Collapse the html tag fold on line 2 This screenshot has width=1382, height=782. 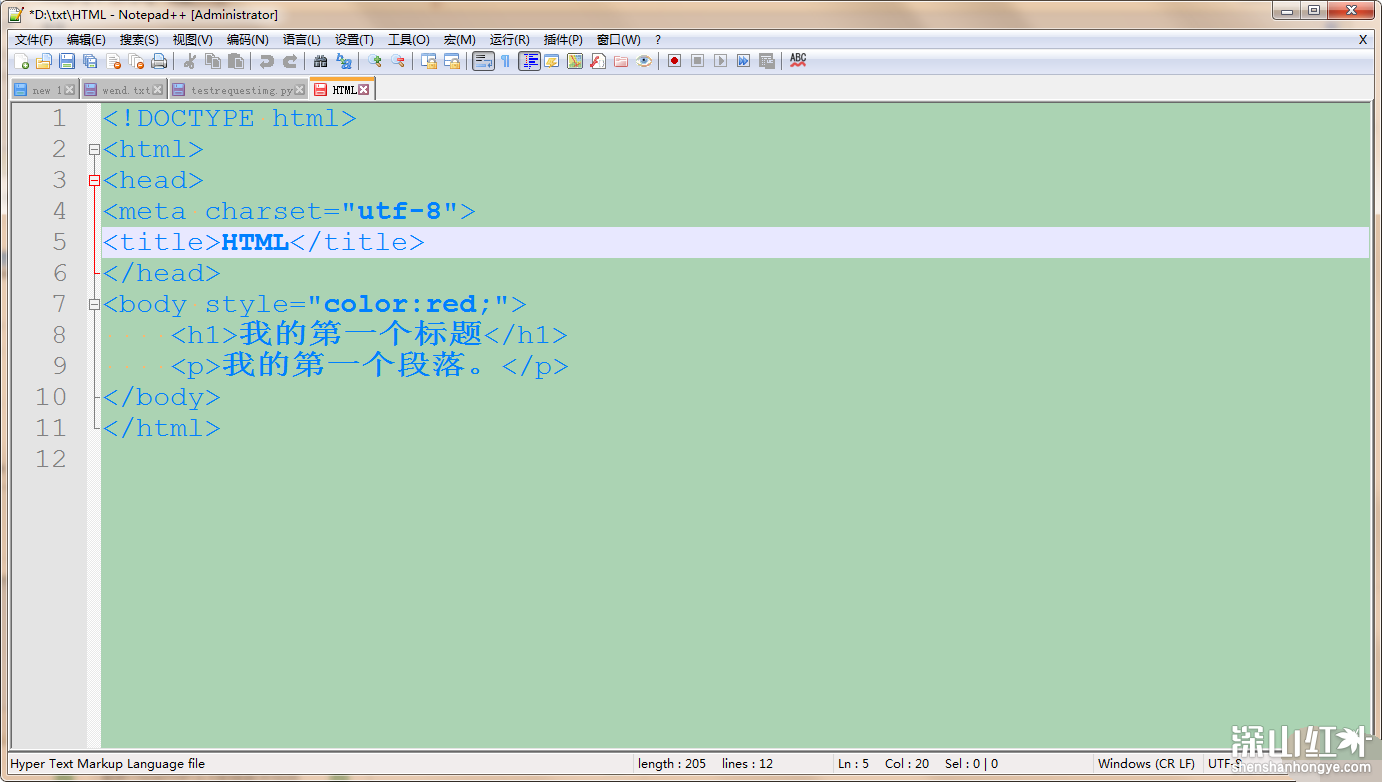click(94, 150)
